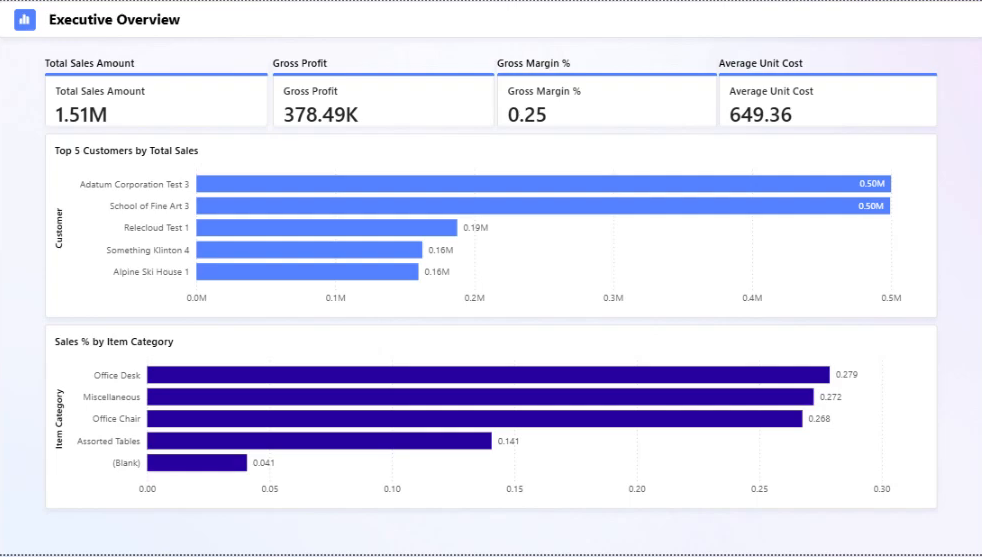Click the 0.272 data label
This screenshot has width=982, height=557.
[830, 397]
